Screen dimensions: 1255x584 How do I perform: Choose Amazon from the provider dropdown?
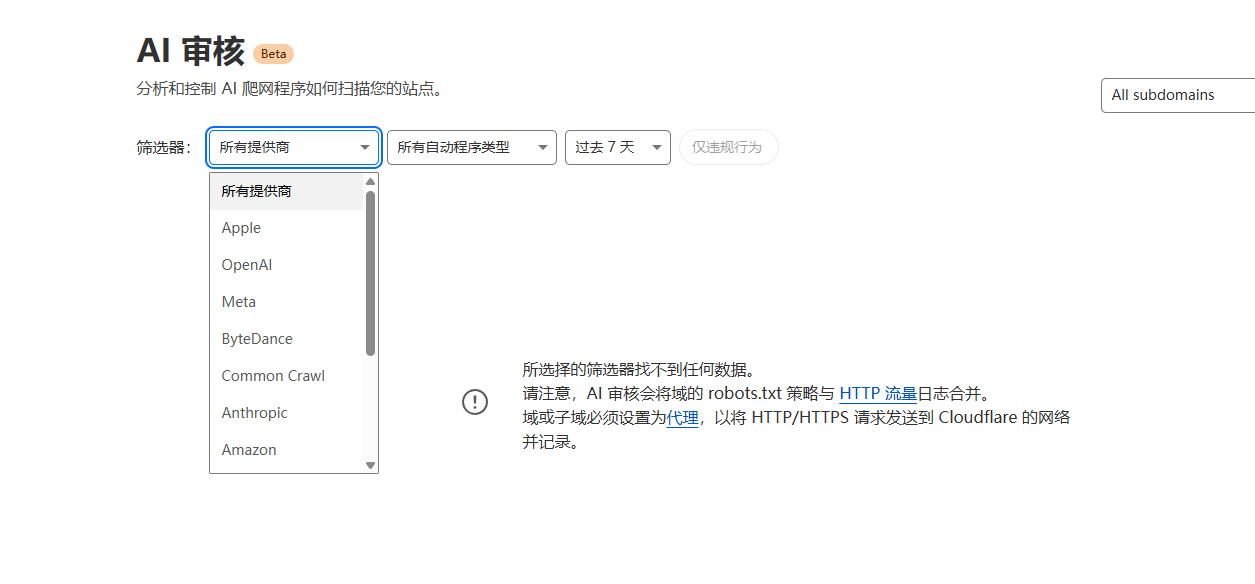click(x=248, y=449)
